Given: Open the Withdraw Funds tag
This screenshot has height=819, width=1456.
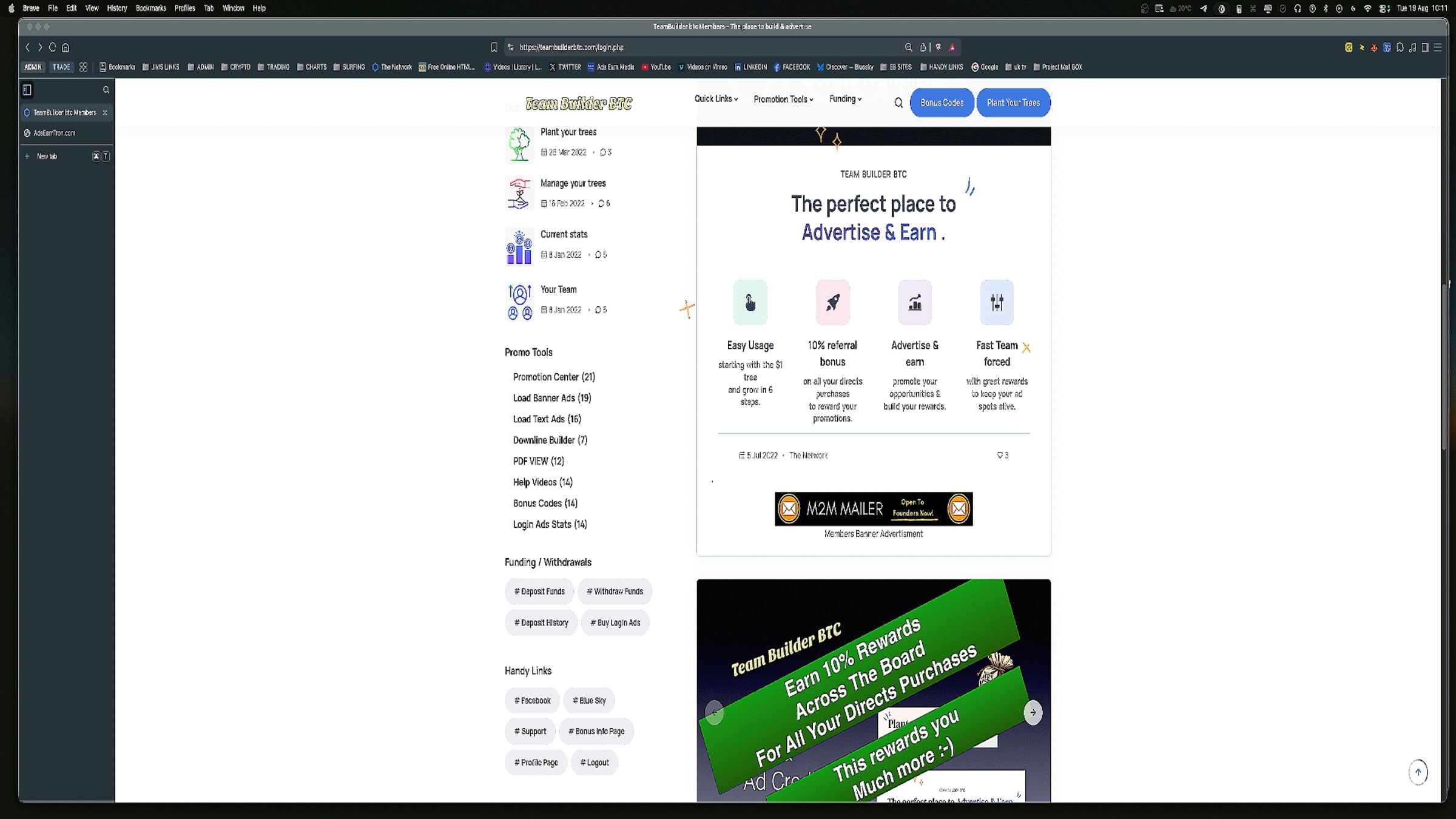Looking at the screenshot, I should coord(615,591).
